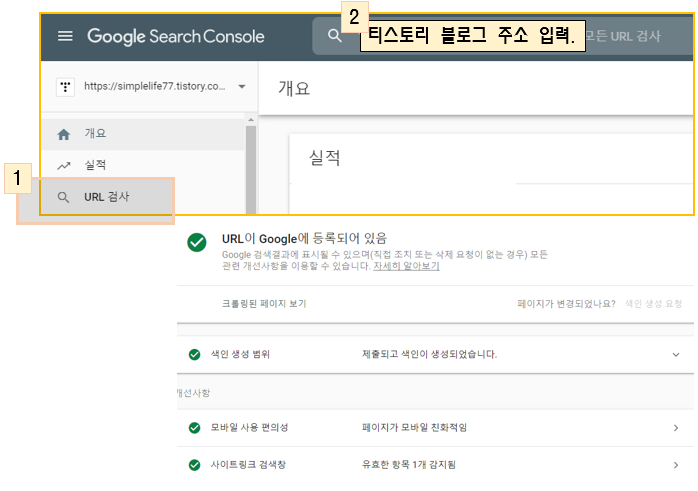698x491 pixels.
Task: Open the URL 검사 sidebar item
Action: click(x=107, y=197)
